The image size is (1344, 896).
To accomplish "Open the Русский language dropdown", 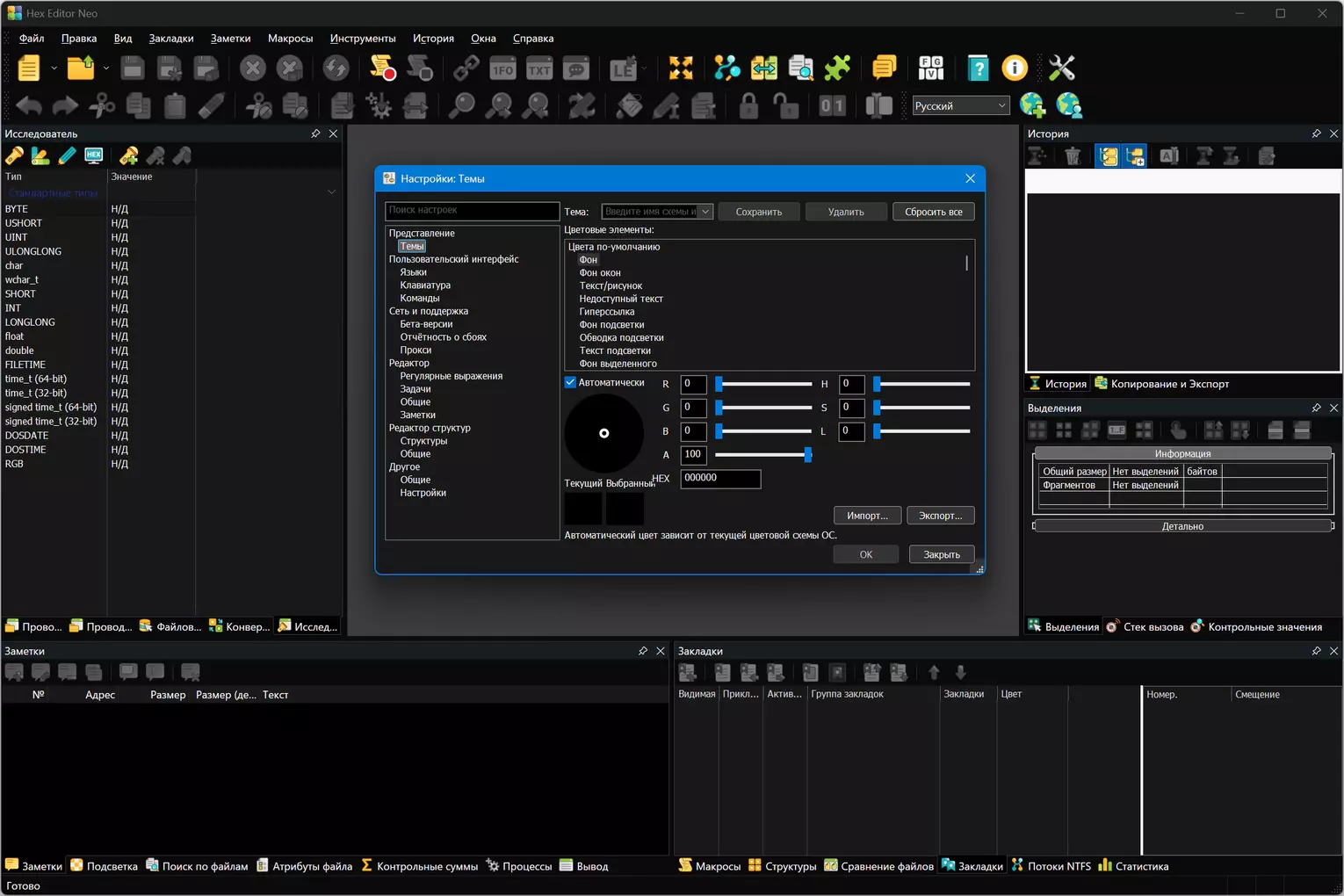I will (x=960, y=106).
